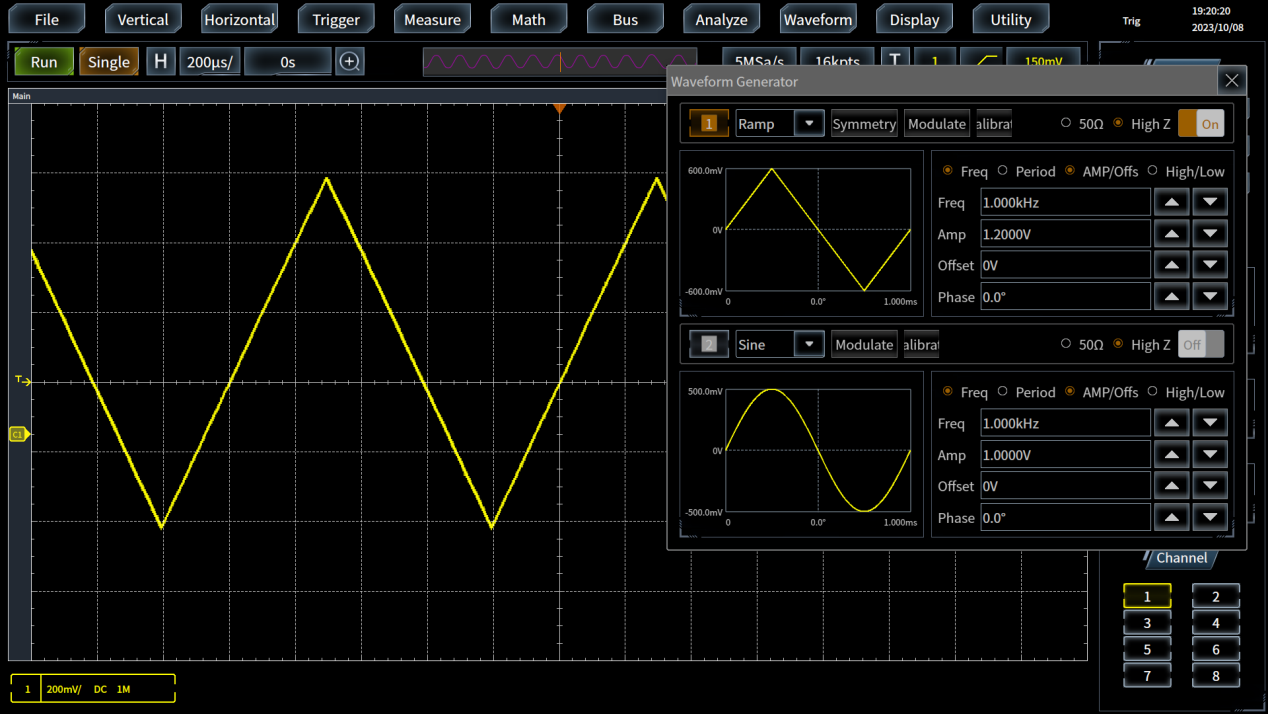Viewport: 1268px width, 714px height.
Task: Click the waveform overview navigation bar
Action: tap(560, 62)
